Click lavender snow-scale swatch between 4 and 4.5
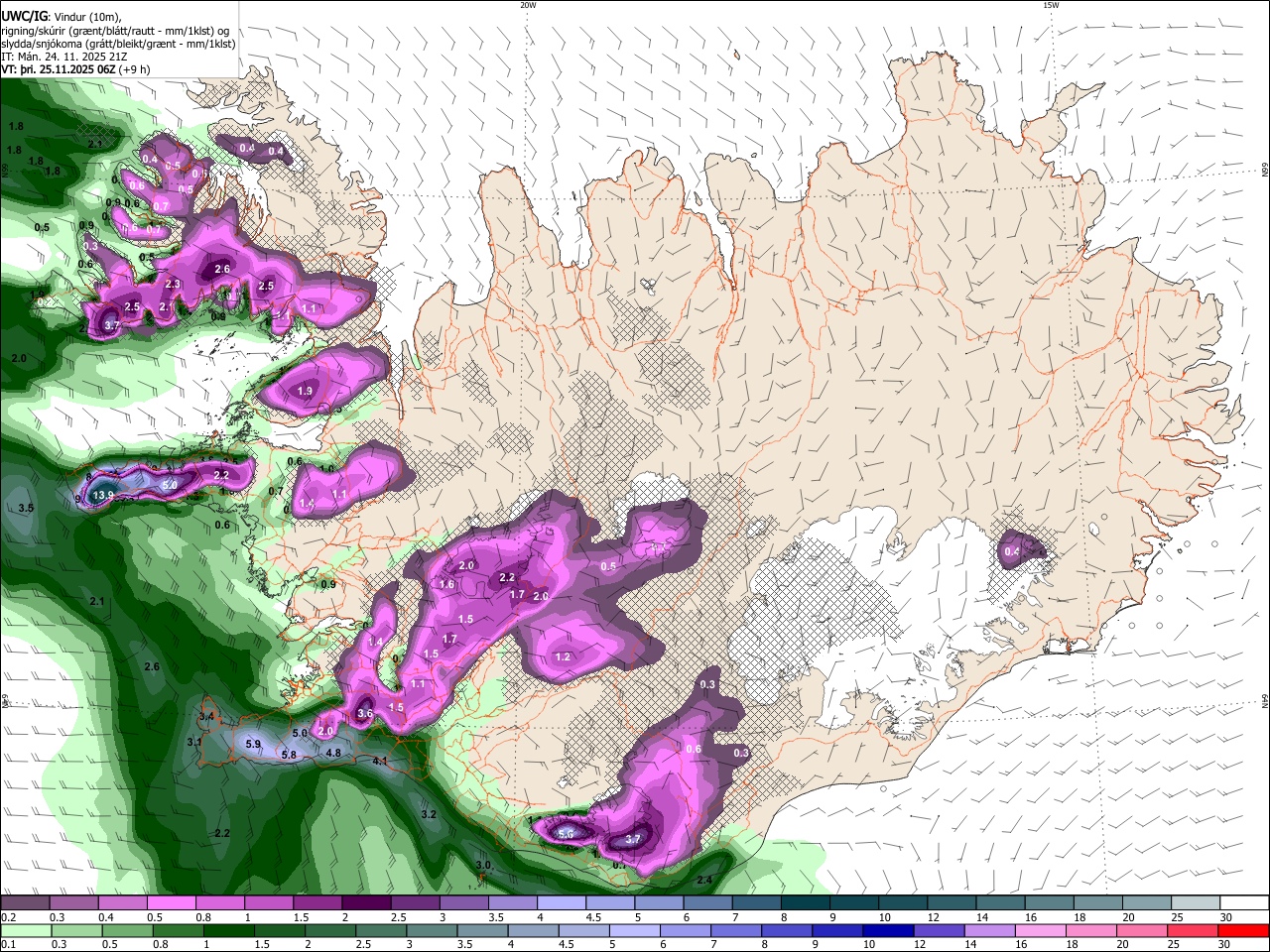 [562, 903]
